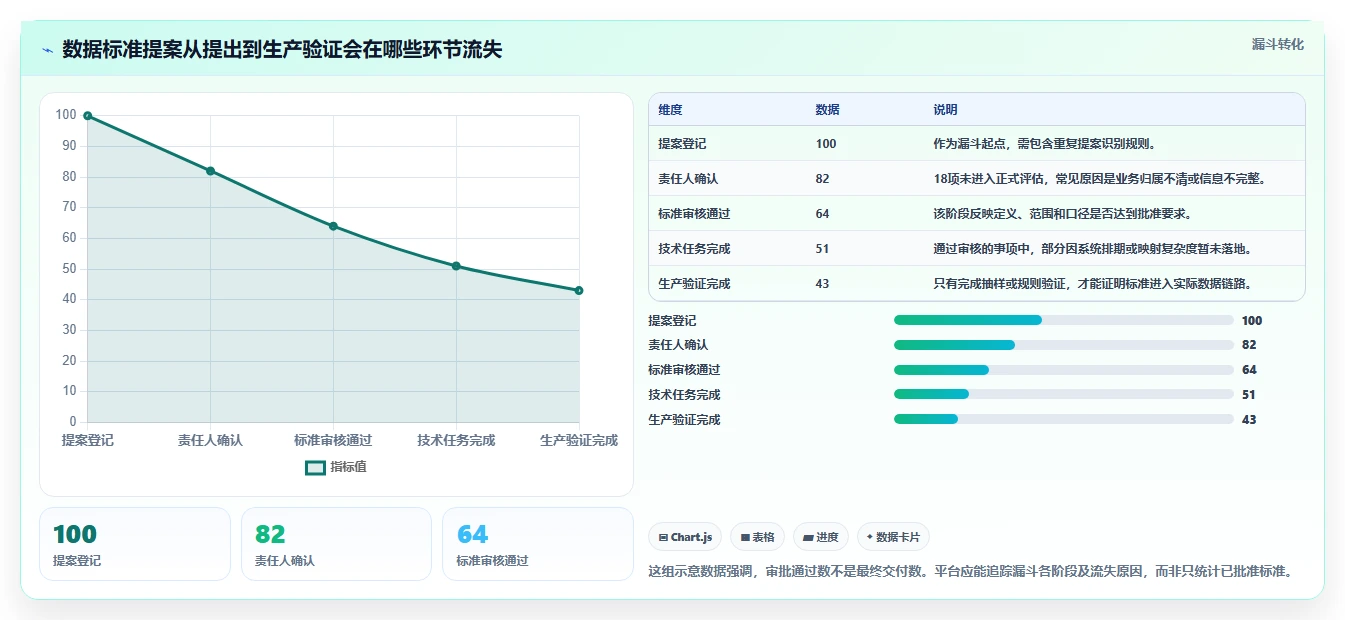Click the description starting 该阶段反映定义
The height and width of the screenshot is (620, 1345).
pos(1062,214)
